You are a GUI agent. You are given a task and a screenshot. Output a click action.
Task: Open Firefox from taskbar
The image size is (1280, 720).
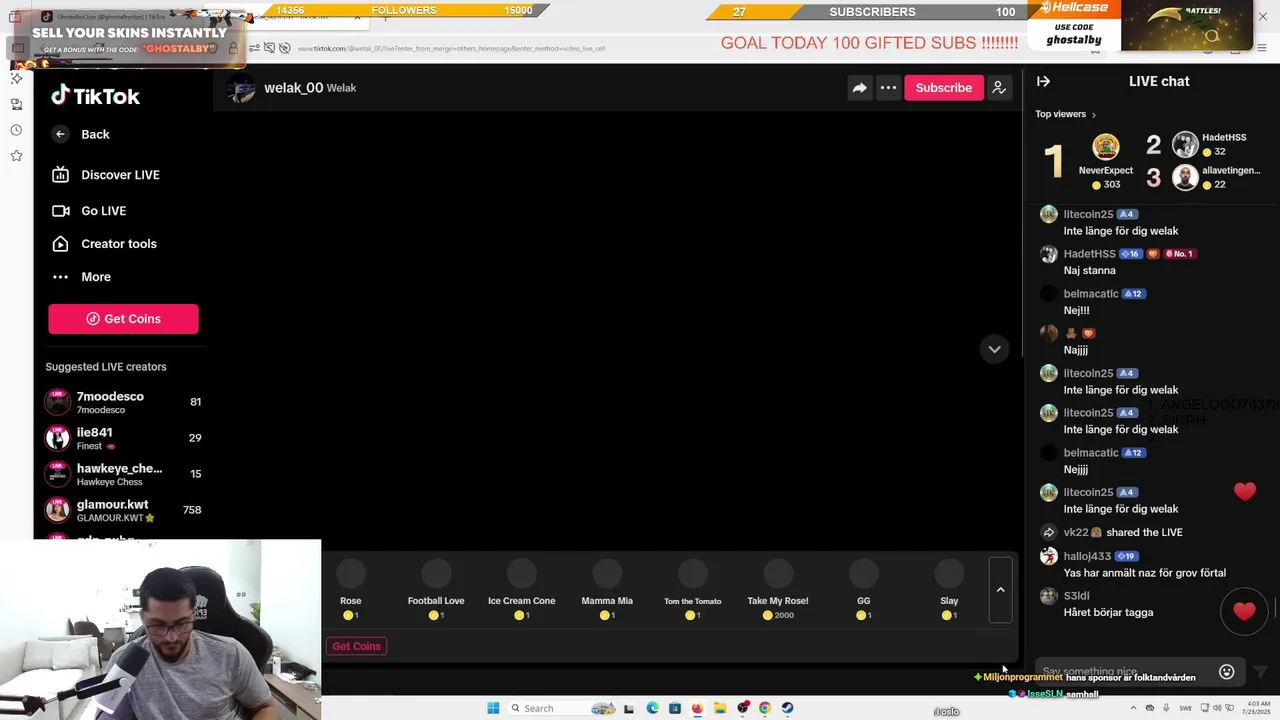[697, 708]
